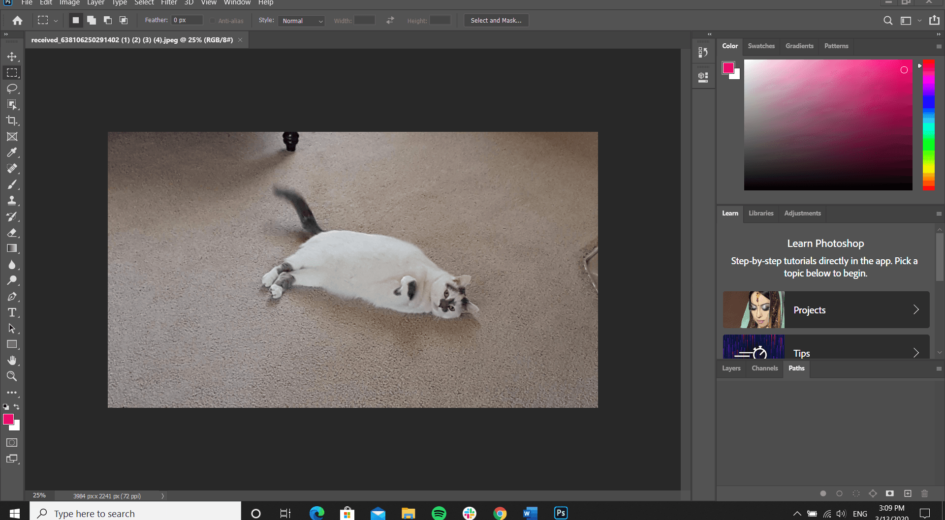Switch to the Layers tab
The height and width of the screenshot is (520, 945).
pyautogui.click(x=731, y=368)
